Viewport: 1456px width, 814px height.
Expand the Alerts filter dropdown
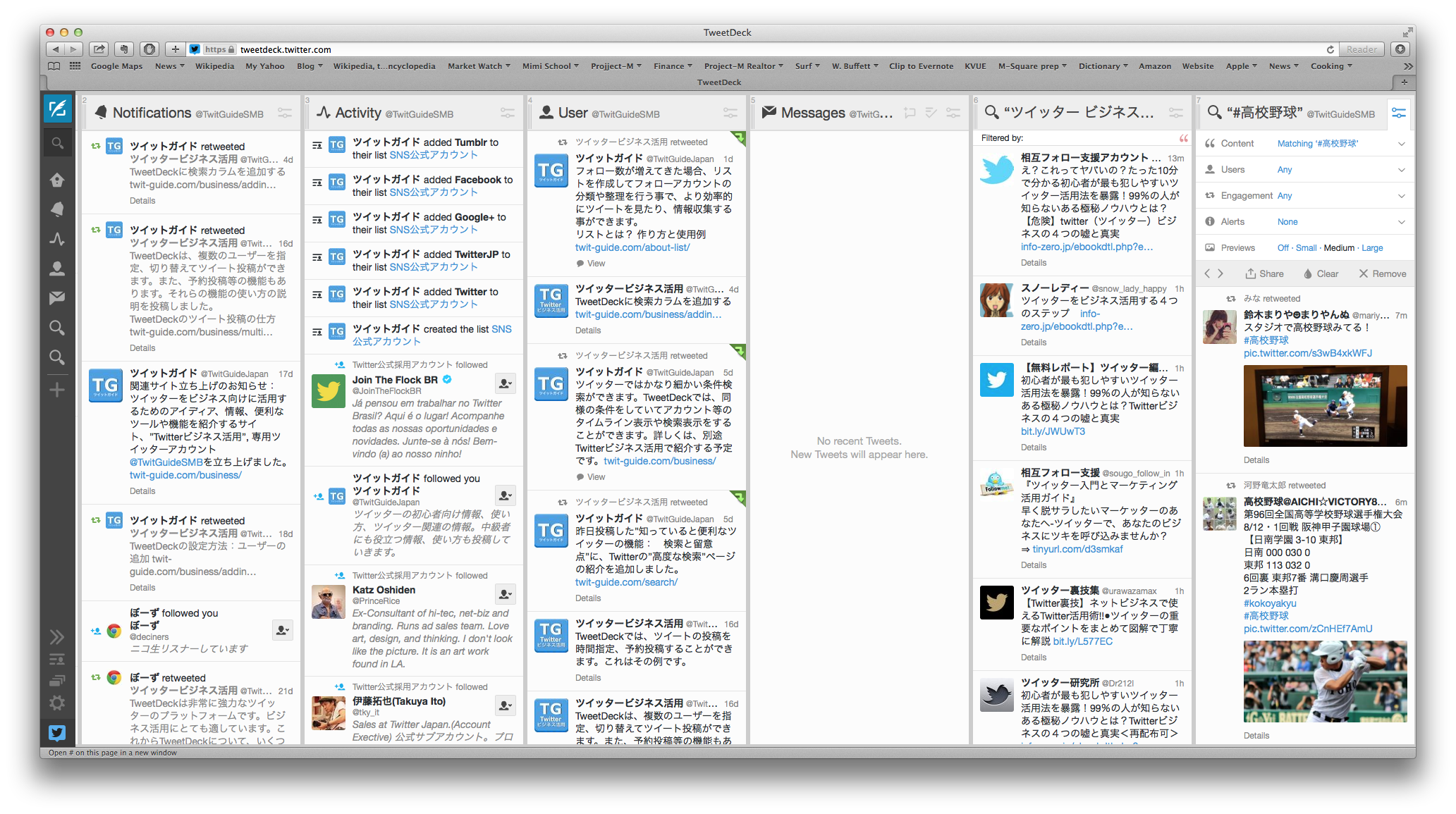[x=1401, y=222]
